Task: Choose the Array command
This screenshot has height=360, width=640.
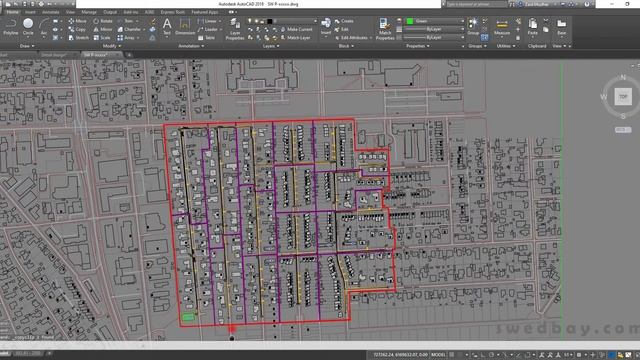Action: [x=126, y=38]
